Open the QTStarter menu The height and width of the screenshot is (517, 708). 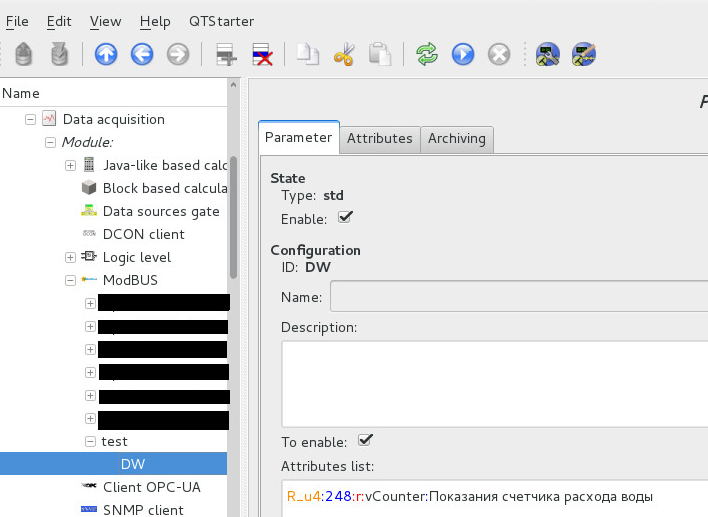[221, 21]
